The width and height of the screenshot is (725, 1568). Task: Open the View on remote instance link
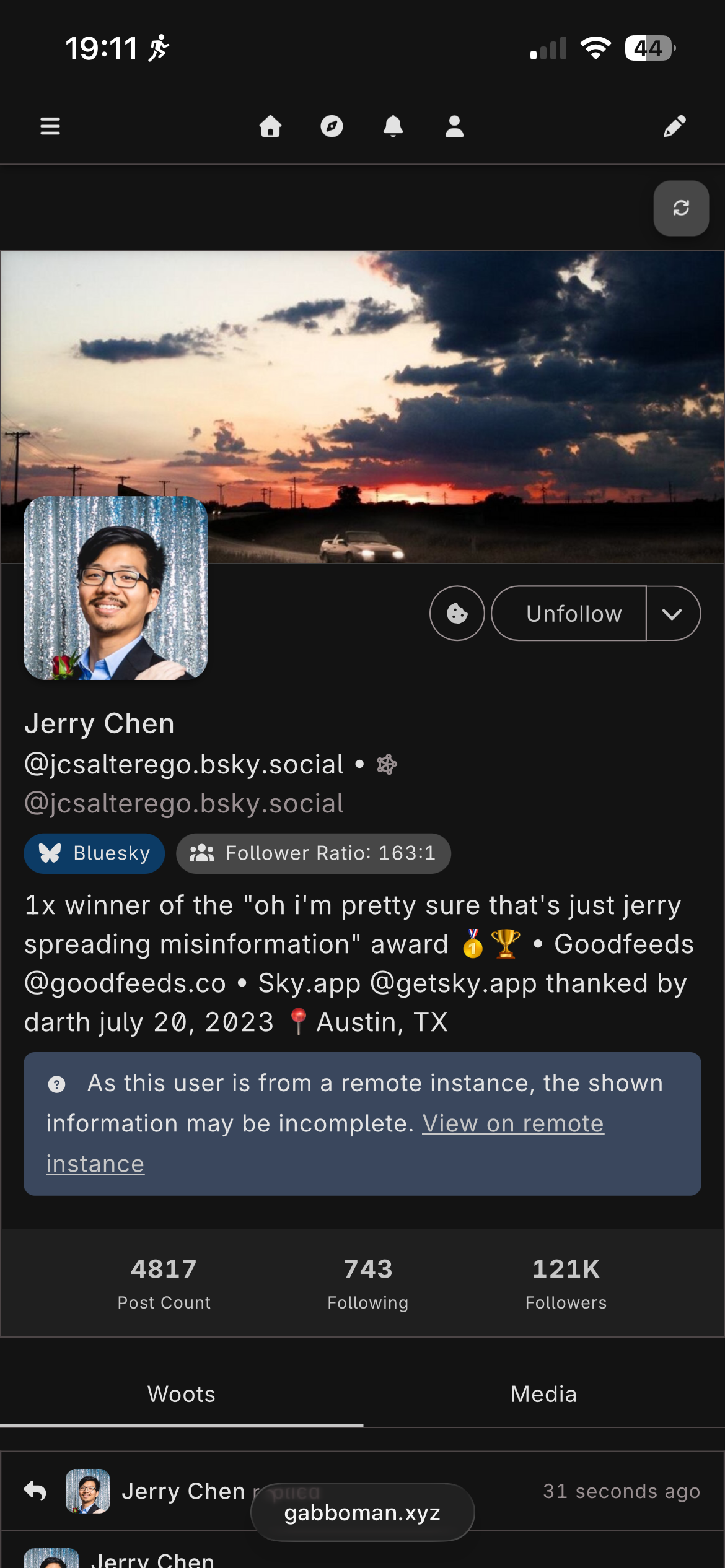[512, 1124]
